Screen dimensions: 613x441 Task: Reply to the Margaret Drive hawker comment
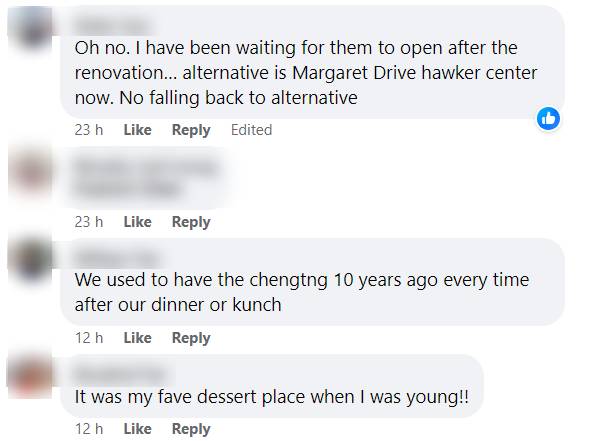[191, 130]
